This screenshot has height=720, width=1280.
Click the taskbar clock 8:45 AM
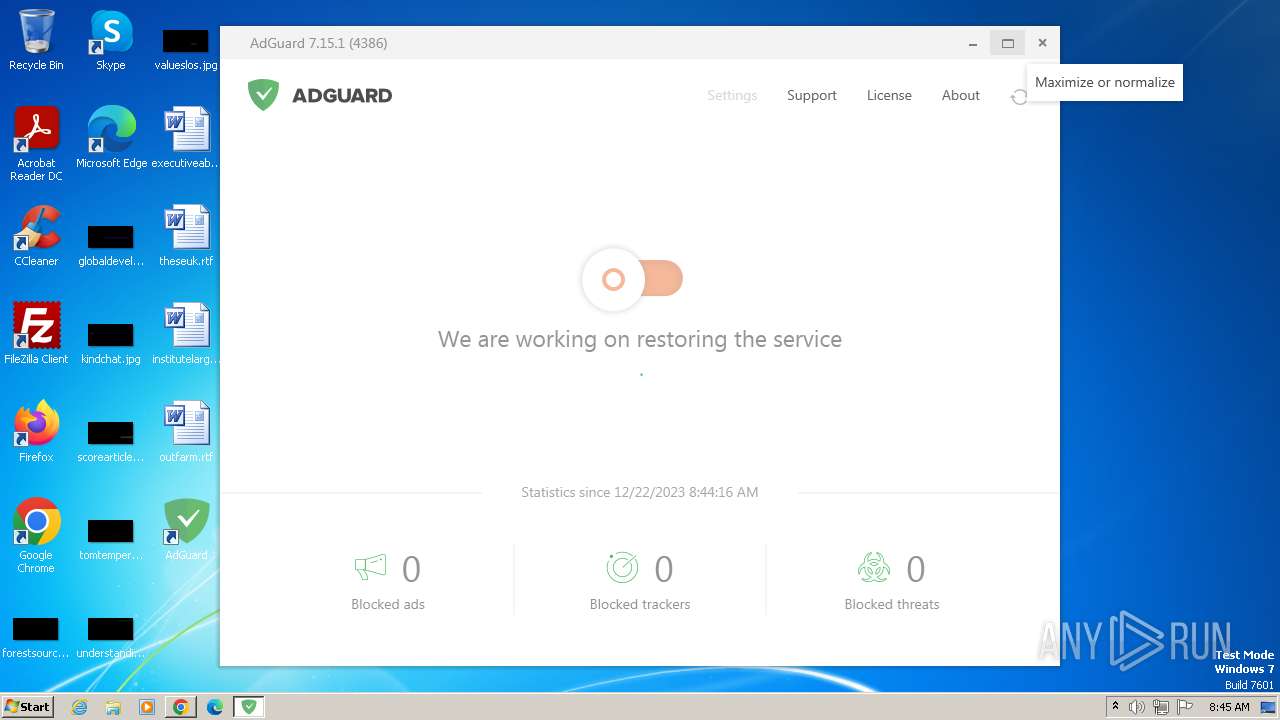[x=1229, y=707]
